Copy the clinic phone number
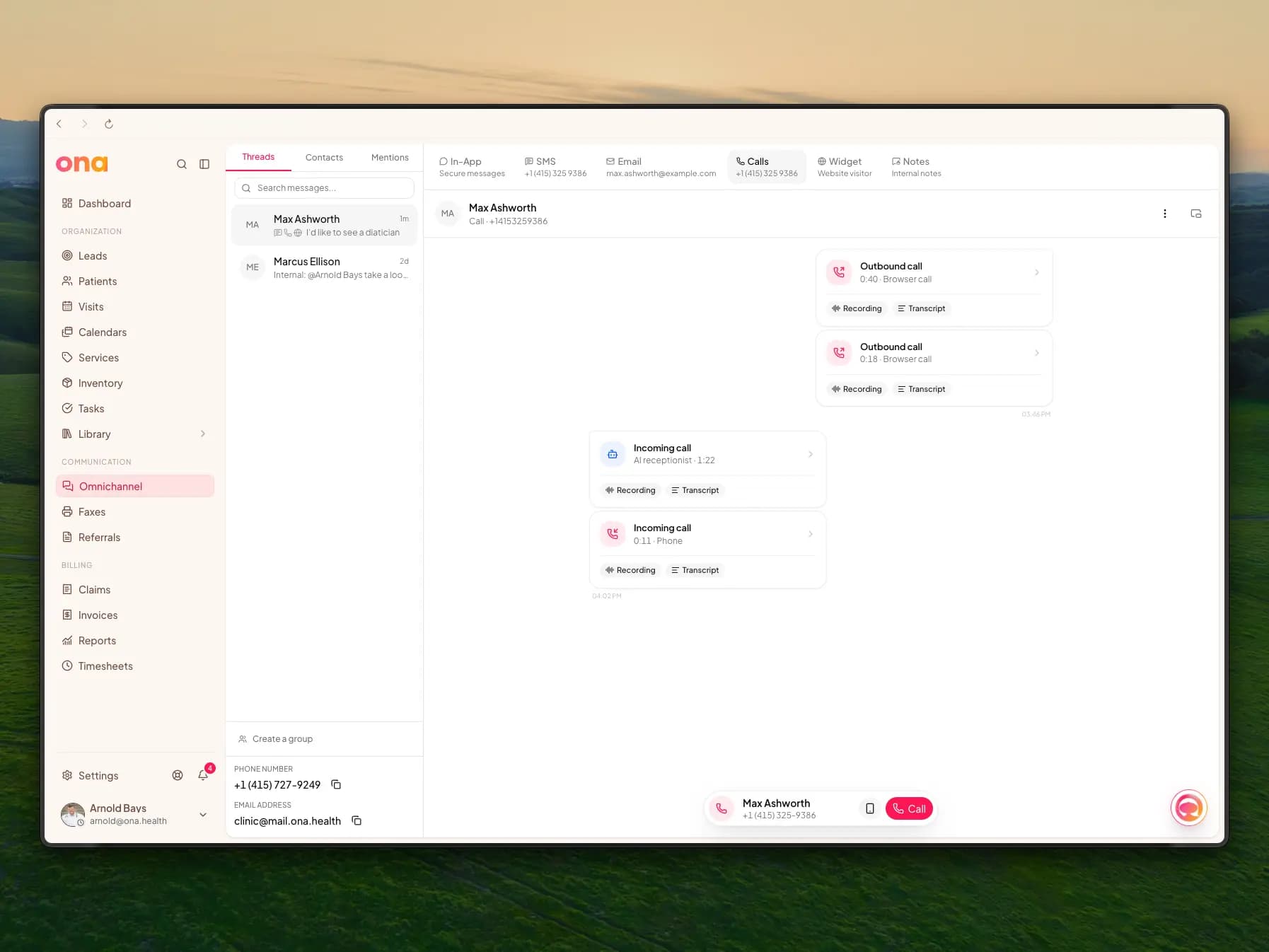 click(x=337, y=784)
